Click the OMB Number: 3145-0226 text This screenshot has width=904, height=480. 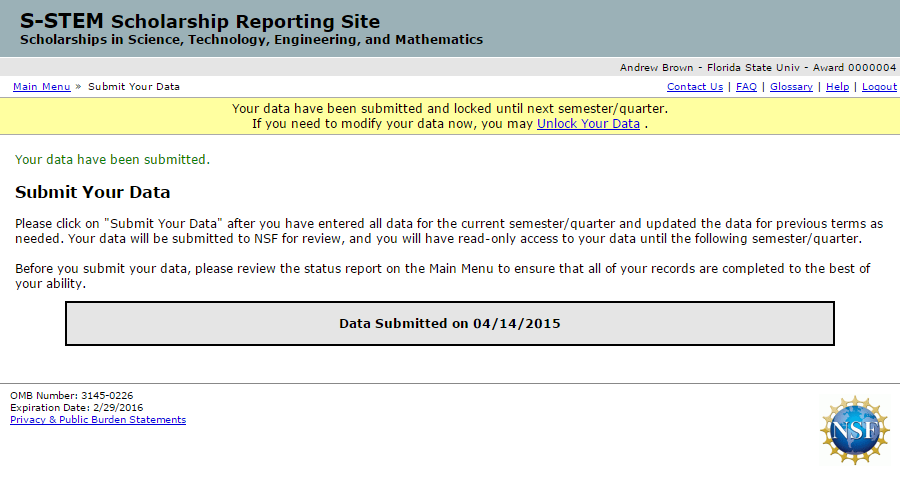[71, 395]
